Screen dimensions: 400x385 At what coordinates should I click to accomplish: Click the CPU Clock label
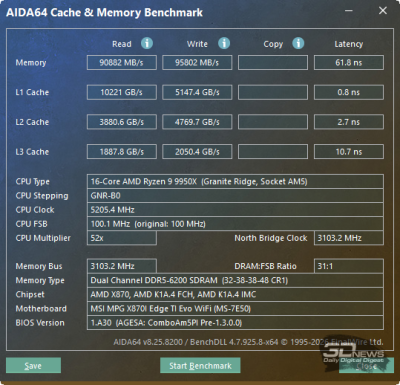pos(35,210)
